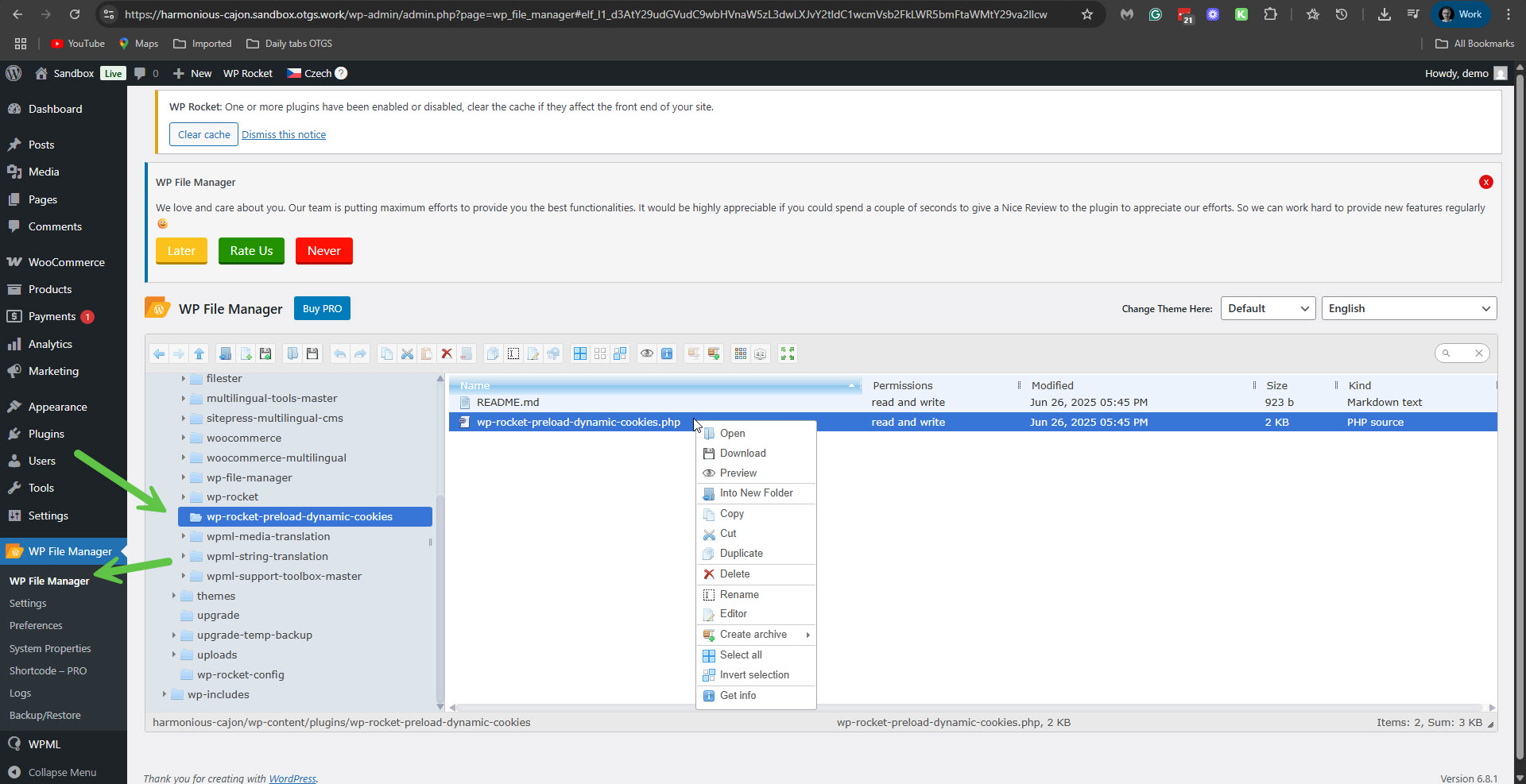Click the file manager search field
This screenshot has width=1526, height=784.
1461,353
